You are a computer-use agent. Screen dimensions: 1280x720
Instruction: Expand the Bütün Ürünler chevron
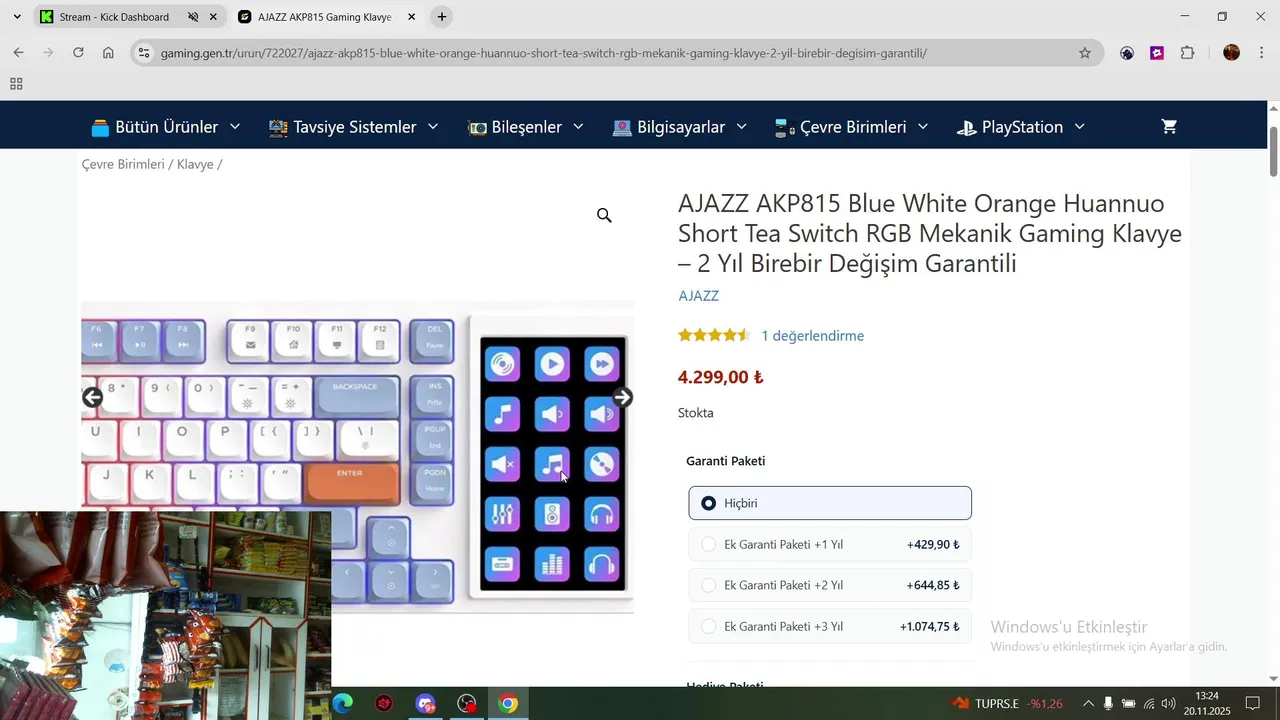235,127
